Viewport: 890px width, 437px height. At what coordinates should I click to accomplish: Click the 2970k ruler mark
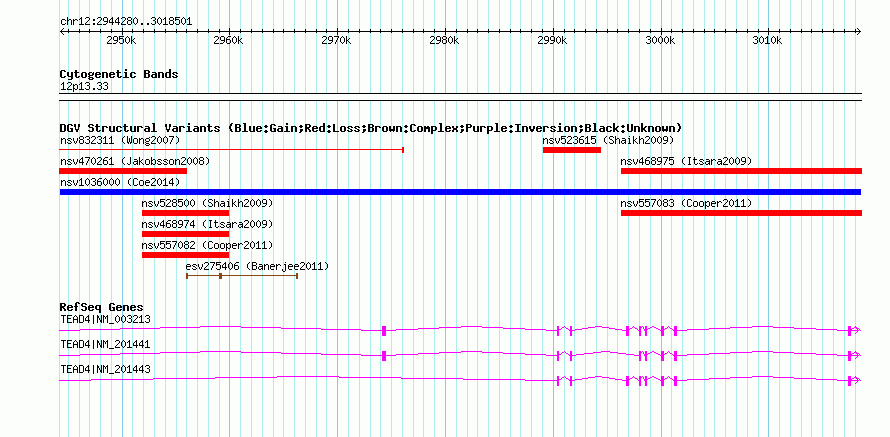click(337, 41)
